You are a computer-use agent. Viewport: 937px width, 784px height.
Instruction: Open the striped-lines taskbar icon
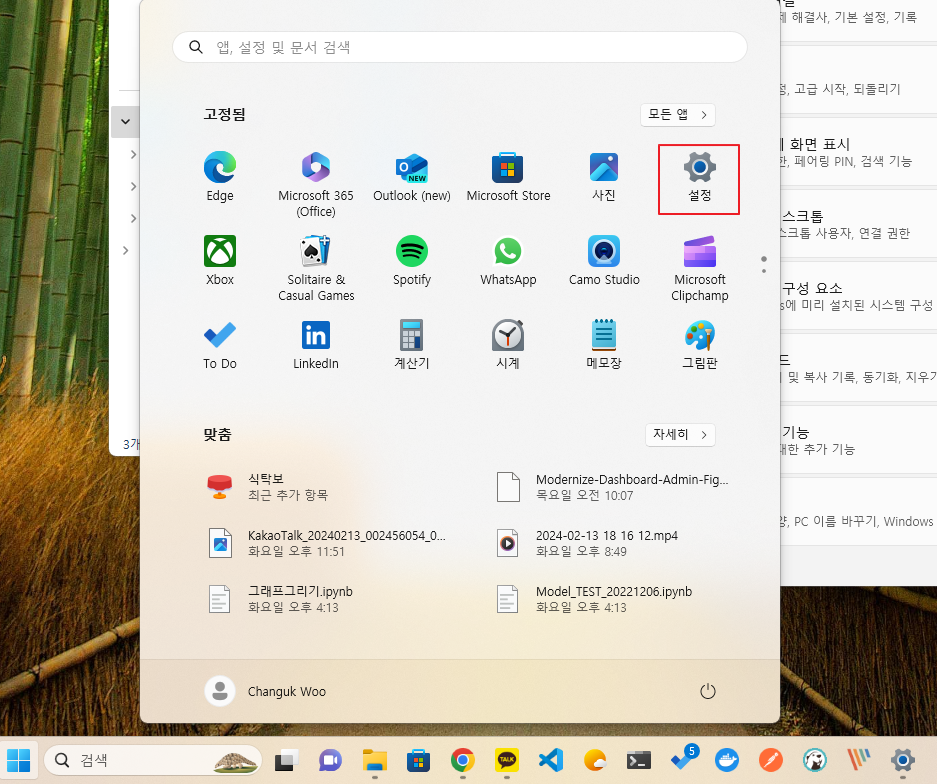(859, 760)
